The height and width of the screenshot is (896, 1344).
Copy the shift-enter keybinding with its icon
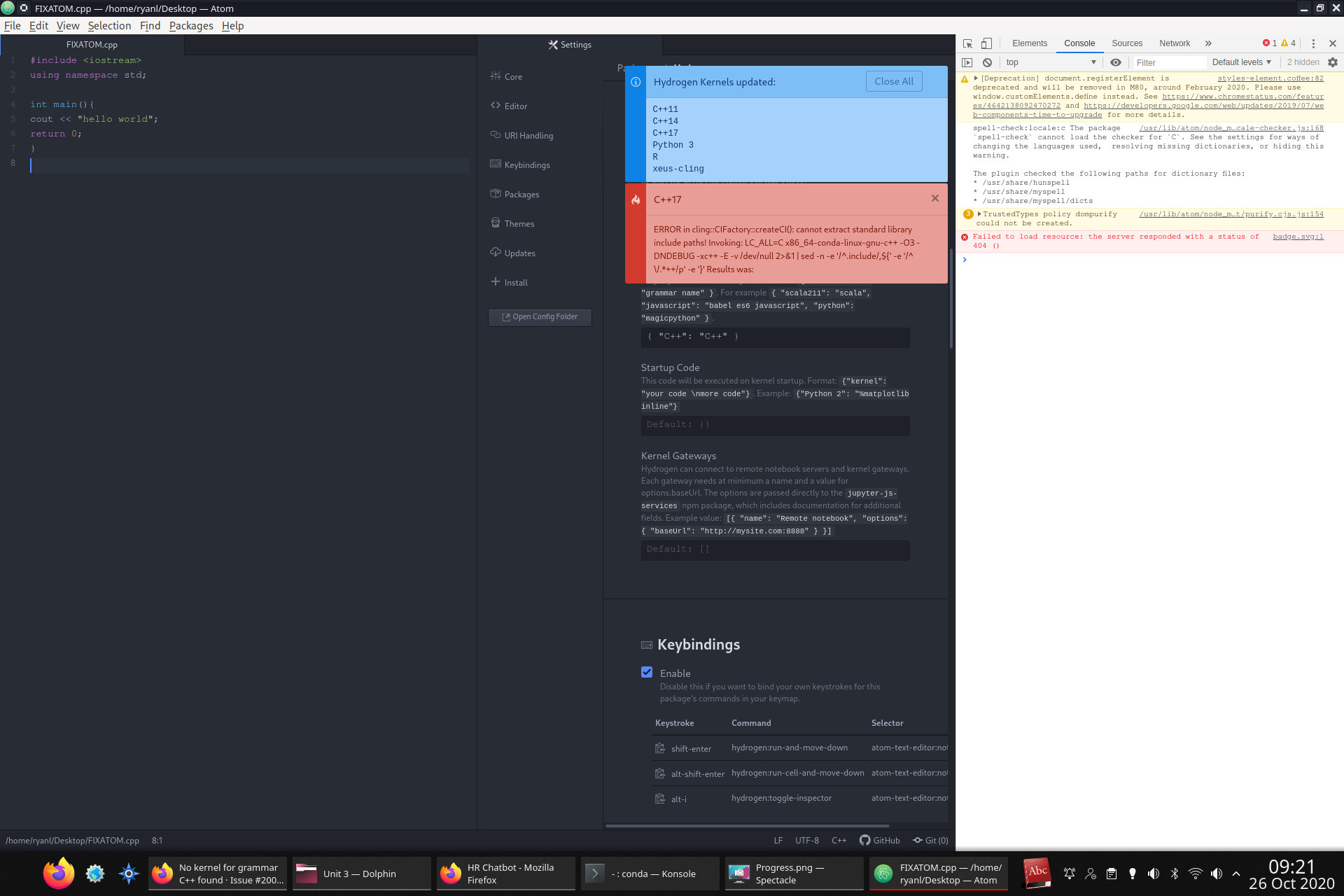(x=659, y=748)
